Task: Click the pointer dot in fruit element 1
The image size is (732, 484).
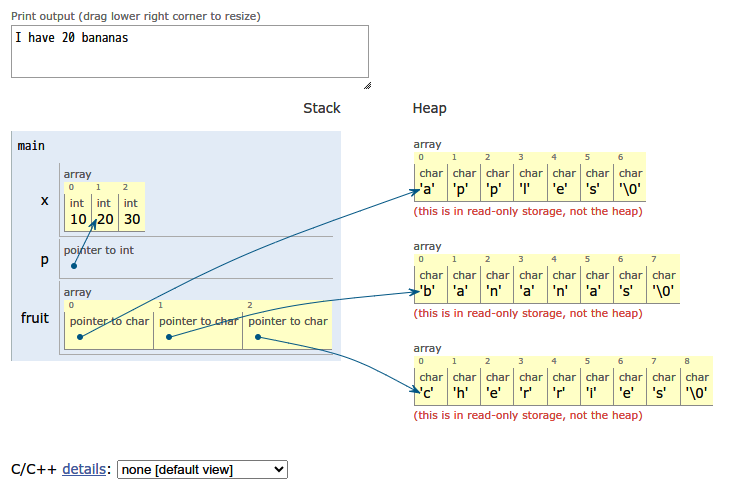Action: (169, 337)
